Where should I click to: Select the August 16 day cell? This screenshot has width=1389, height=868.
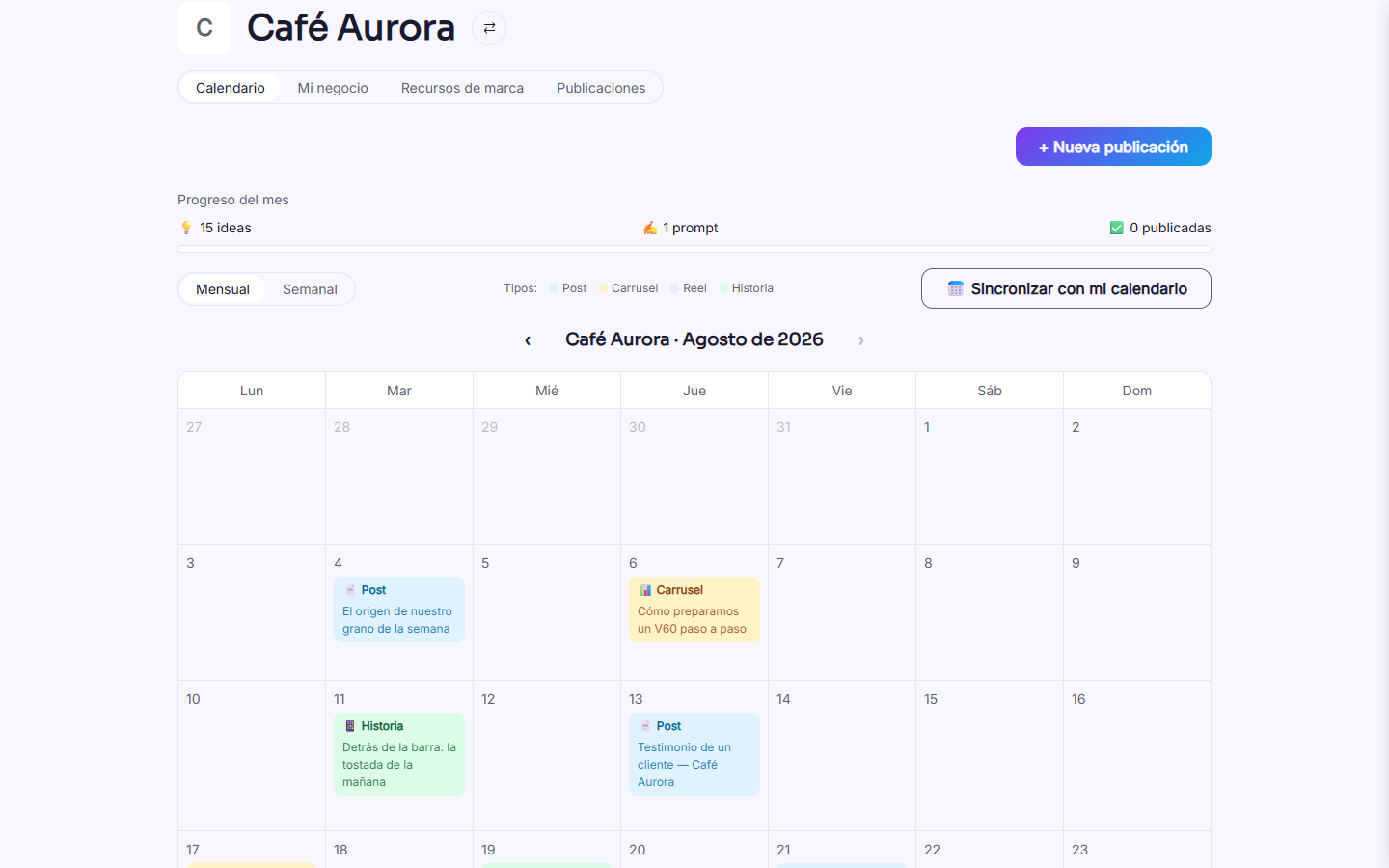click(x=1137, y=755)
